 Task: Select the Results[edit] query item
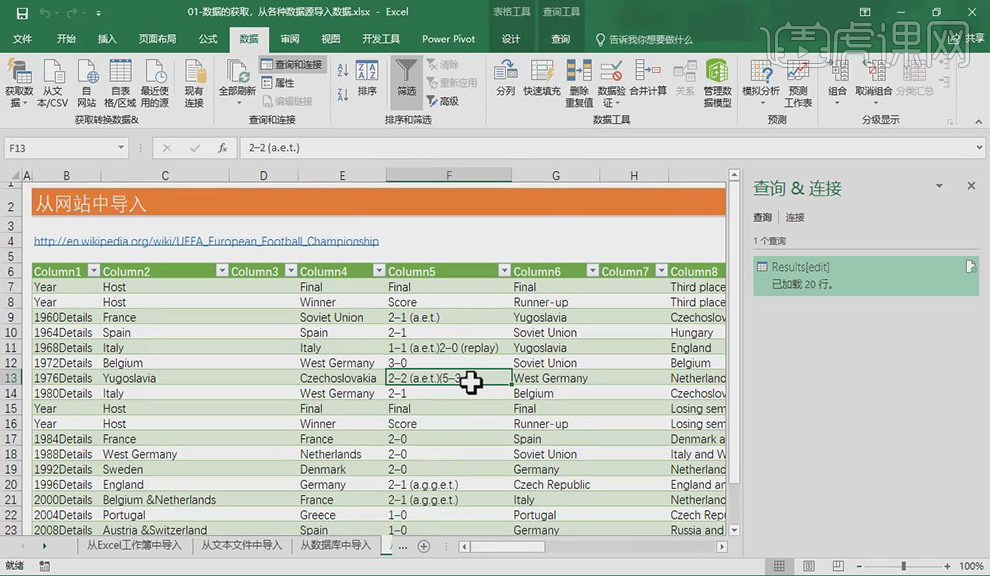pos(866,275)
